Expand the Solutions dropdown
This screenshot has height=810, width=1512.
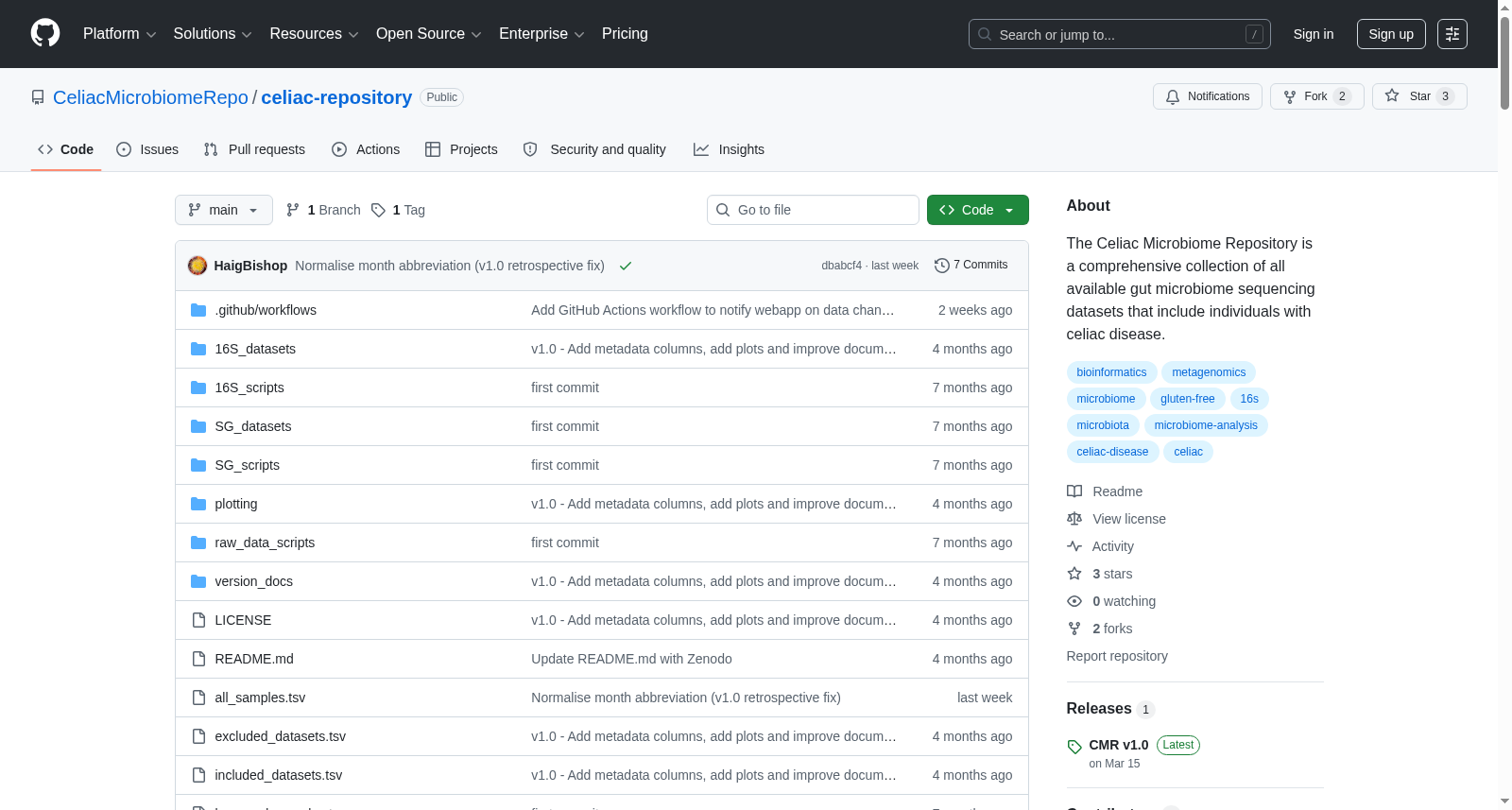tap(213, 34)
